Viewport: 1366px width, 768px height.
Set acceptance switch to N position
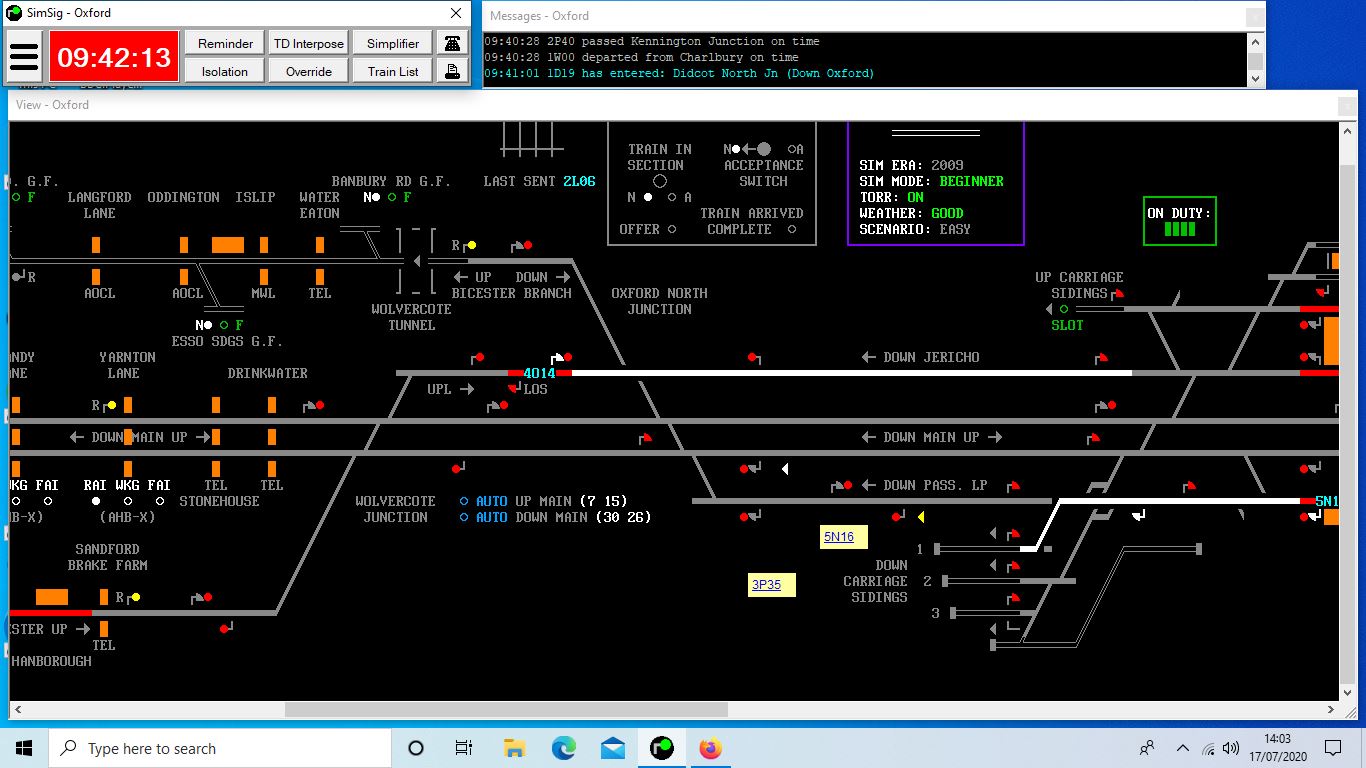point(736,149)
